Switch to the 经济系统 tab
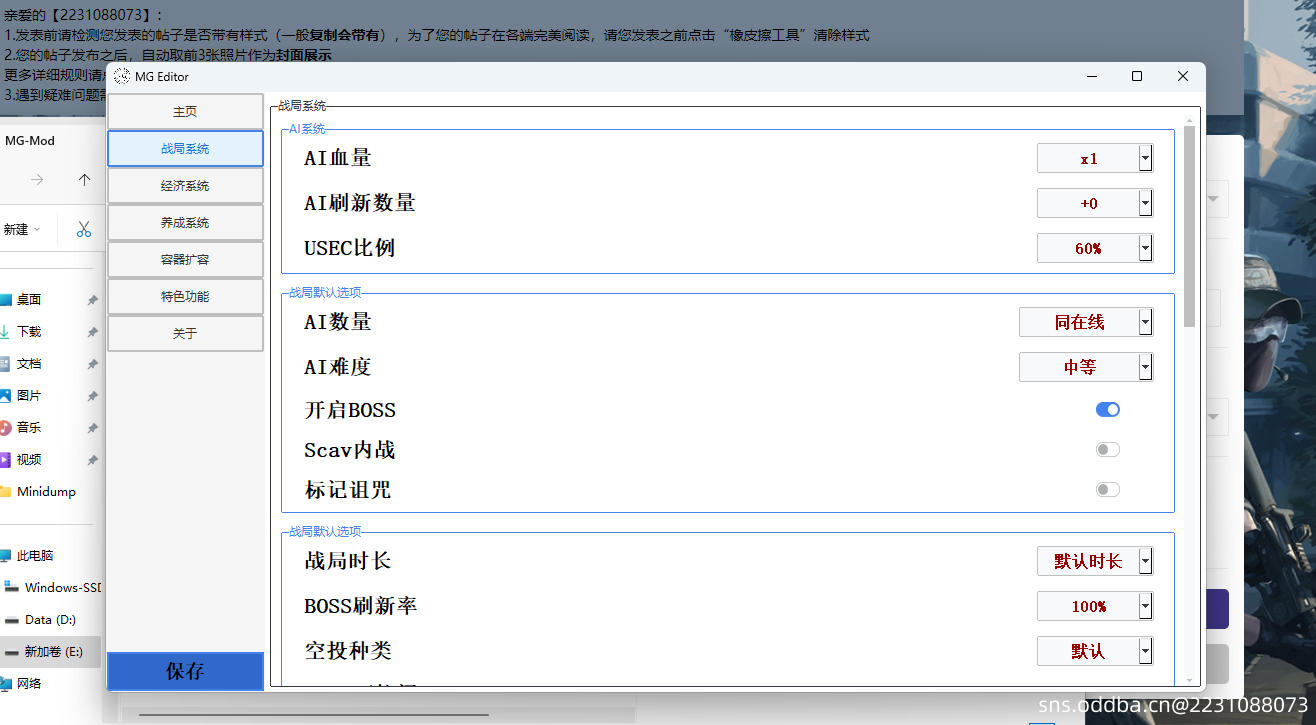The height and width of the screenshot is (725, 1316). (x=185, y=185)
